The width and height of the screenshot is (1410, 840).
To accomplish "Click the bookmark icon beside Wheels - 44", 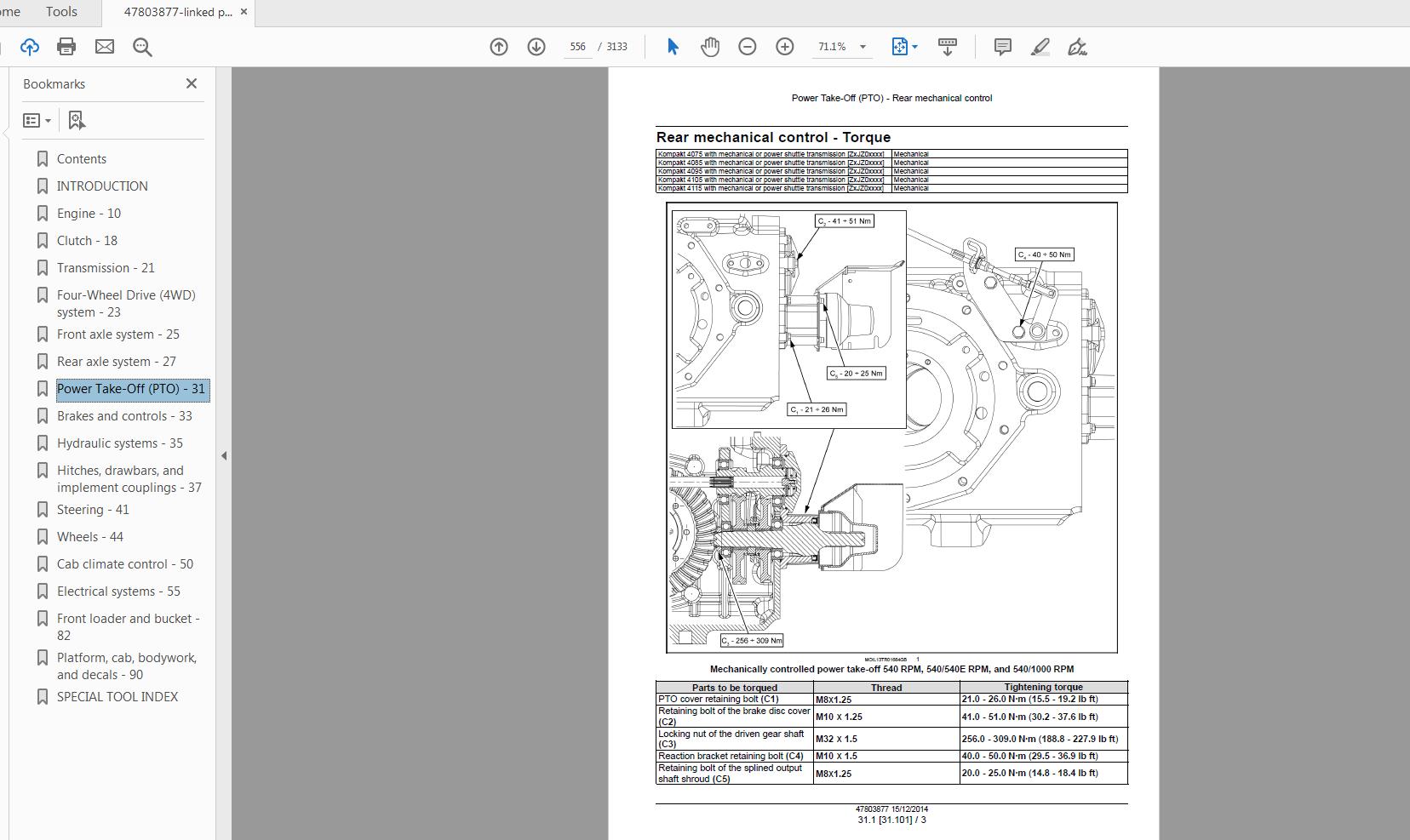I will pyautogui.click(x=42, y=537).
